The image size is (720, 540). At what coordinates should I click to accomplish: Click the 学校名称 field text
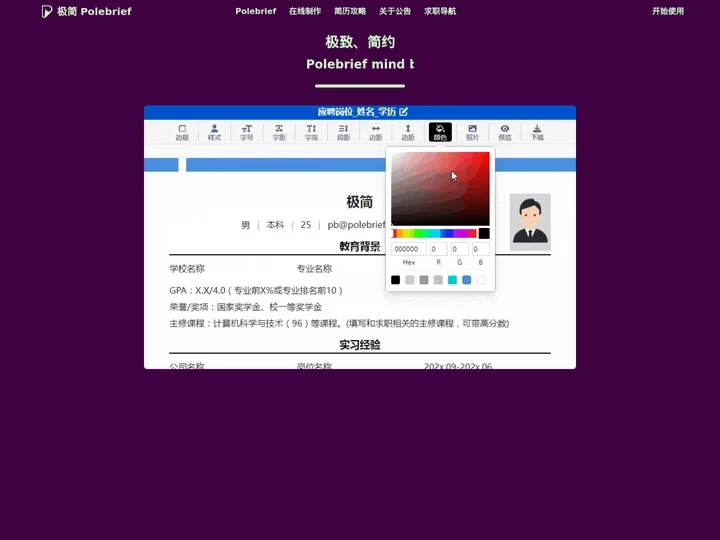click(x=187, y=269)
